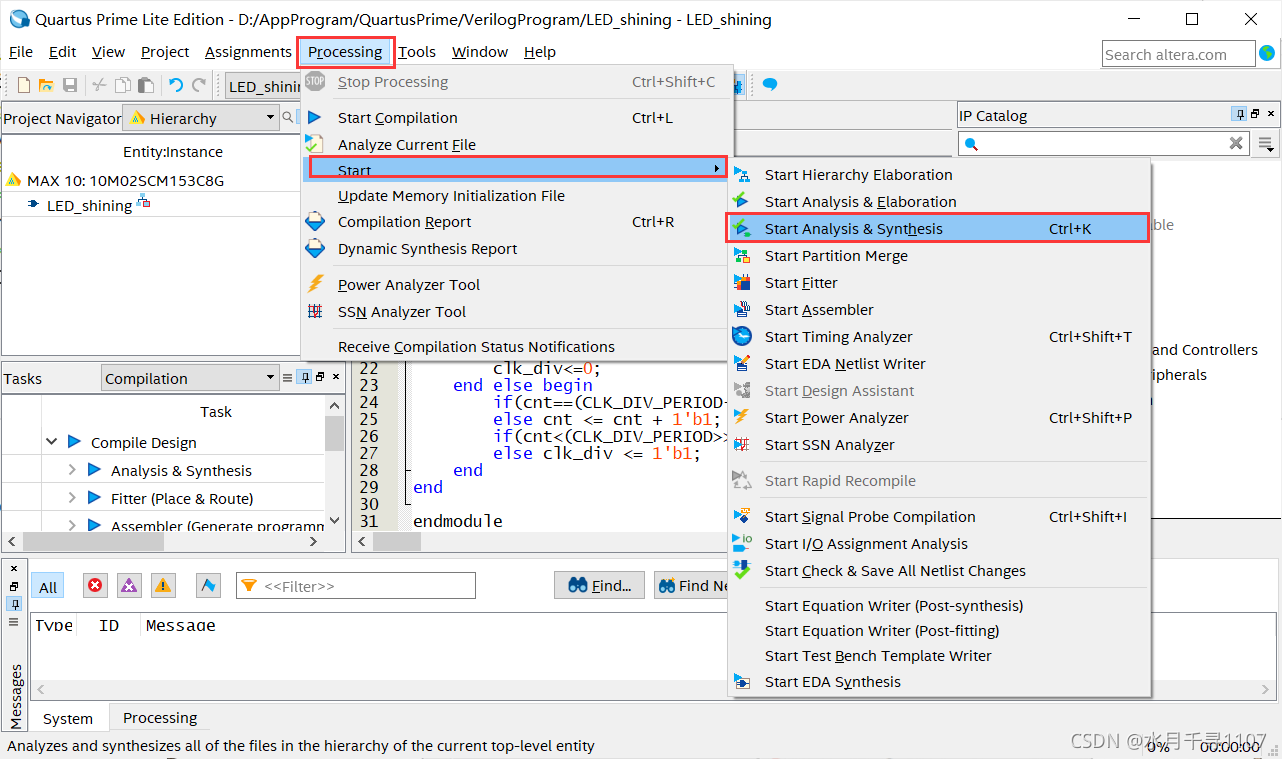Viewport: 1282px width, 759px height.
Task: Open the LED_shining revision dropdown in toolbar
Action: 265,86
